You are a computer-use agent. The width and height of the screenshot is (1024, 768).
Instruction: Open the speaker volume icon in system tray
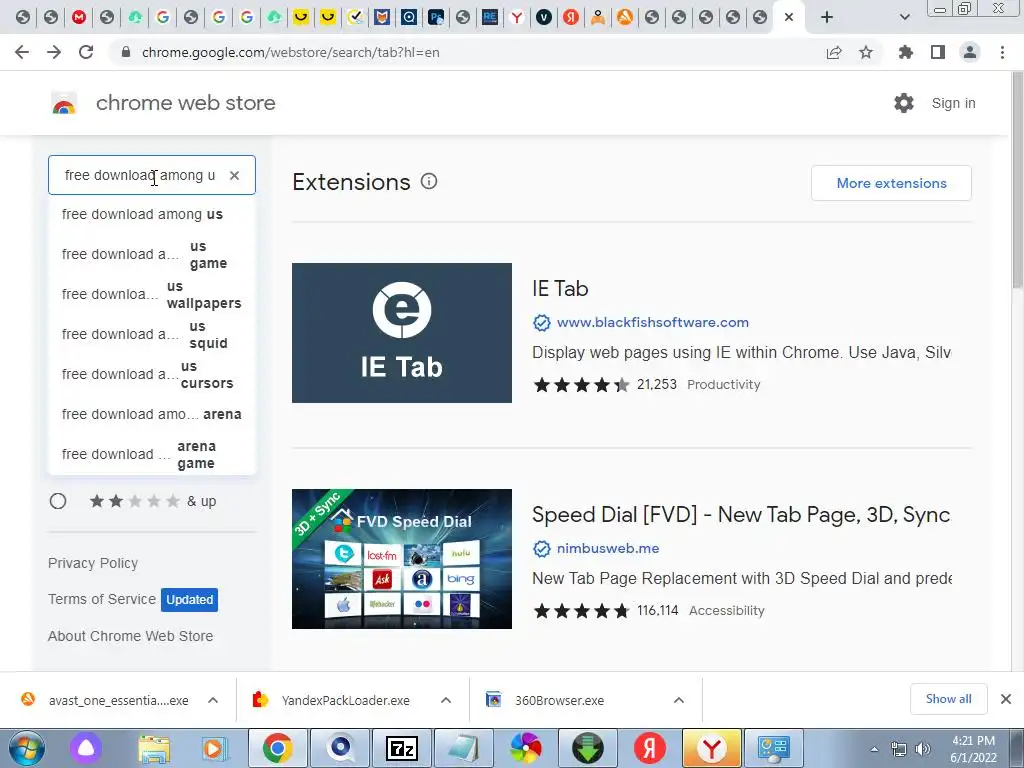923,749
